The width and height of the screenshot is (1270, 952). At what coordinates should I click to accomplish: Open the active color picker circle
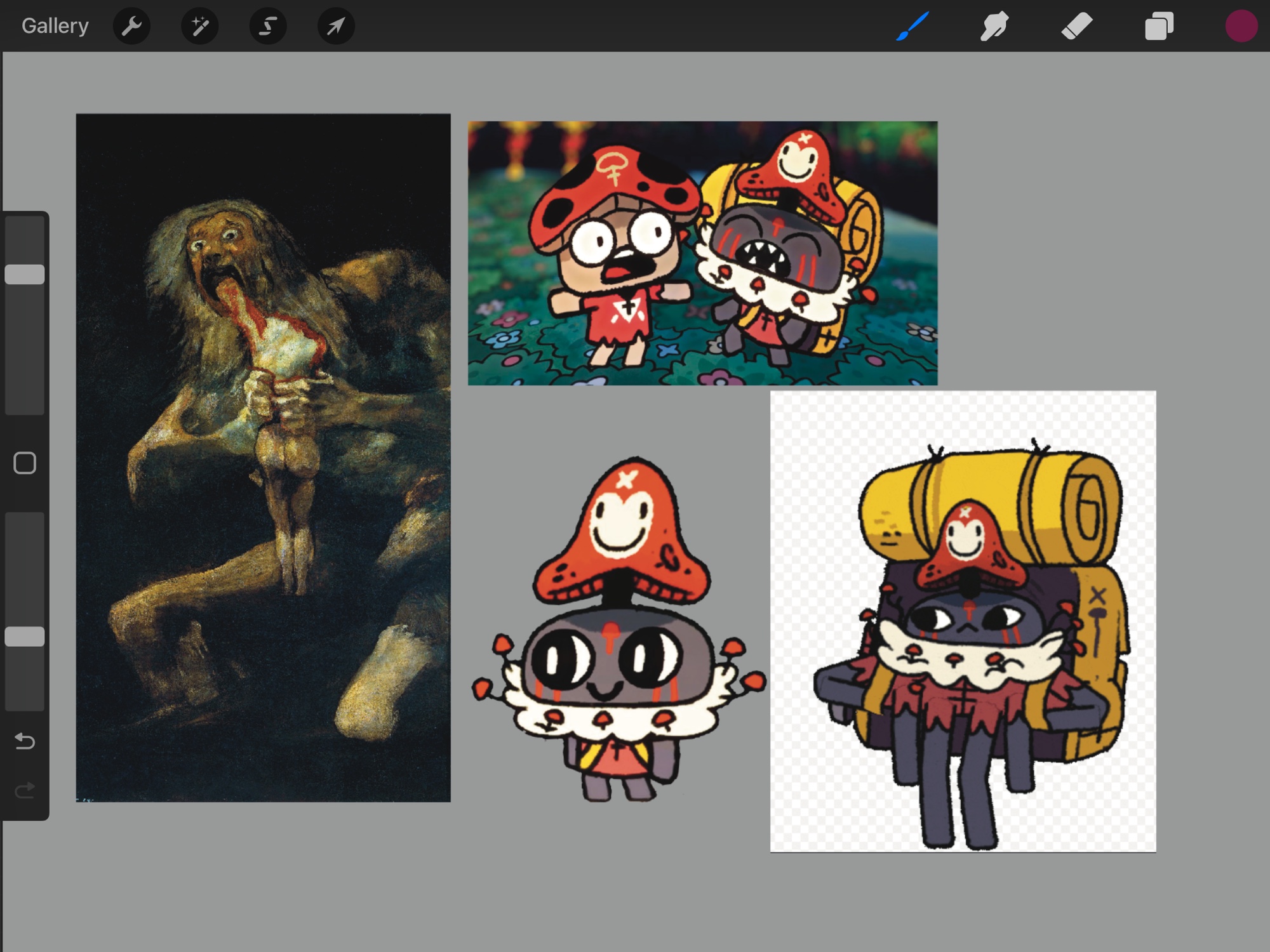(x=1241, y=26)
